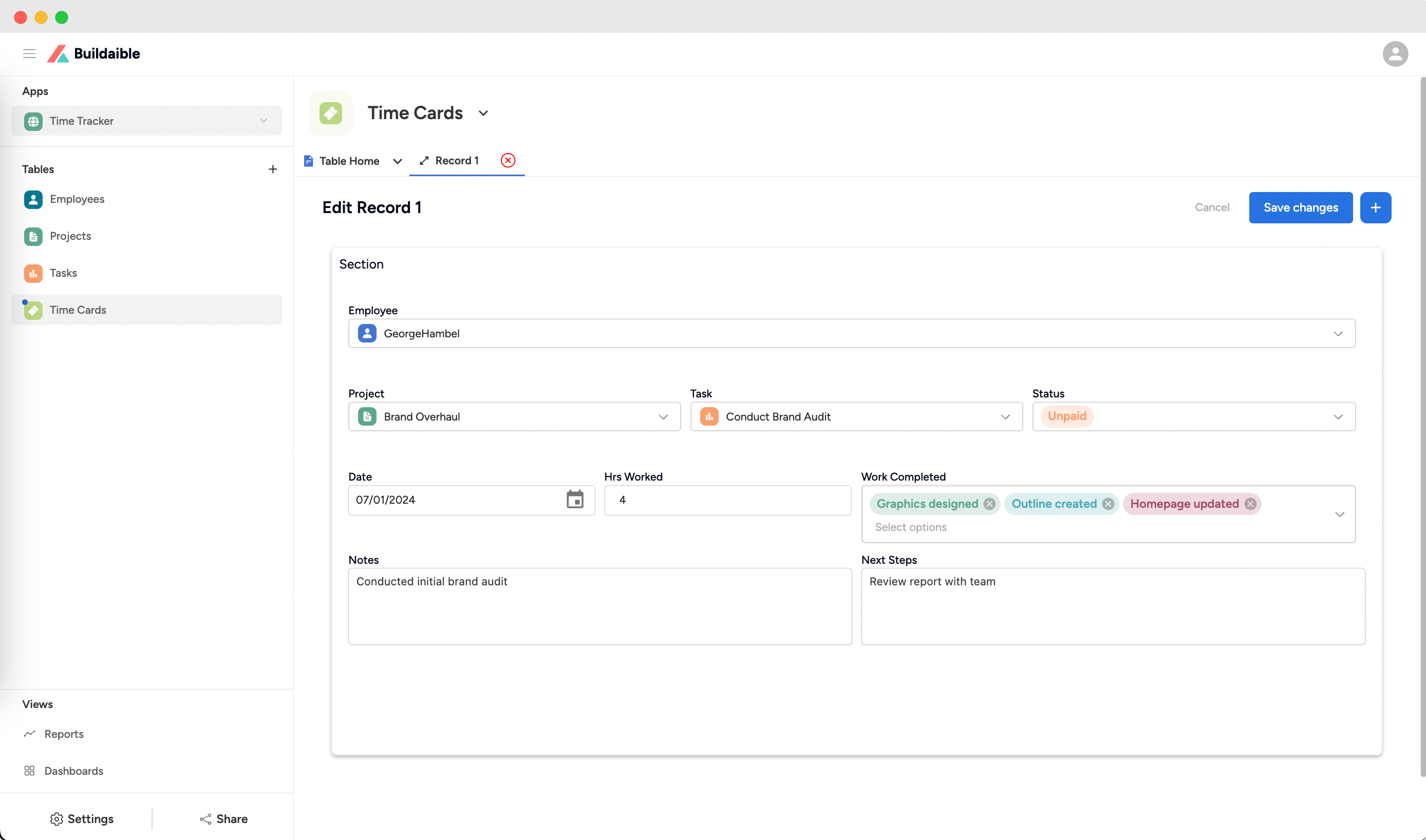Open Settings
1426x840 pixels.
82,819
